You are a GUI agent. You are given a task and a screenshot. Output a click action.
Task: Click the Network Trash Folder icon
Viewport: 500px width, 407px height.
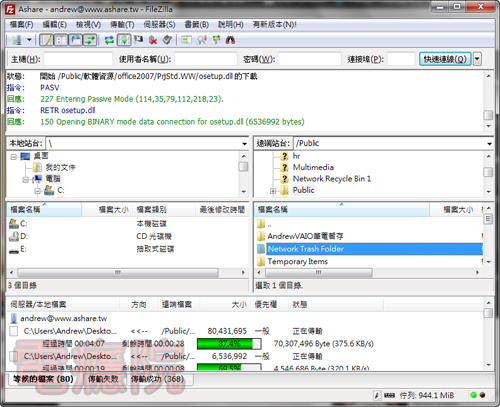click(x=261, y=249)
